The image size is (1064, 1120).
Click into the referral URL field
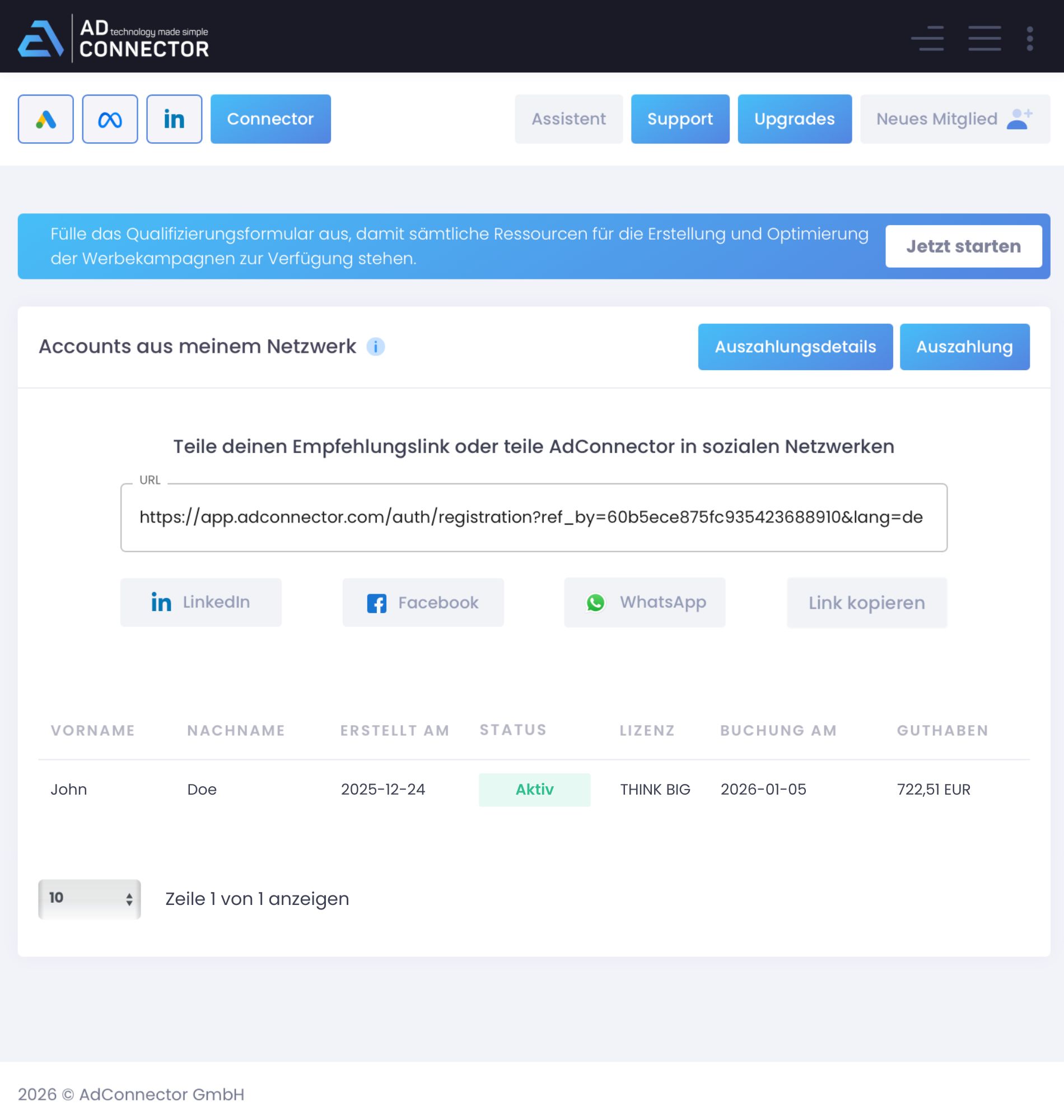point(533,517)
